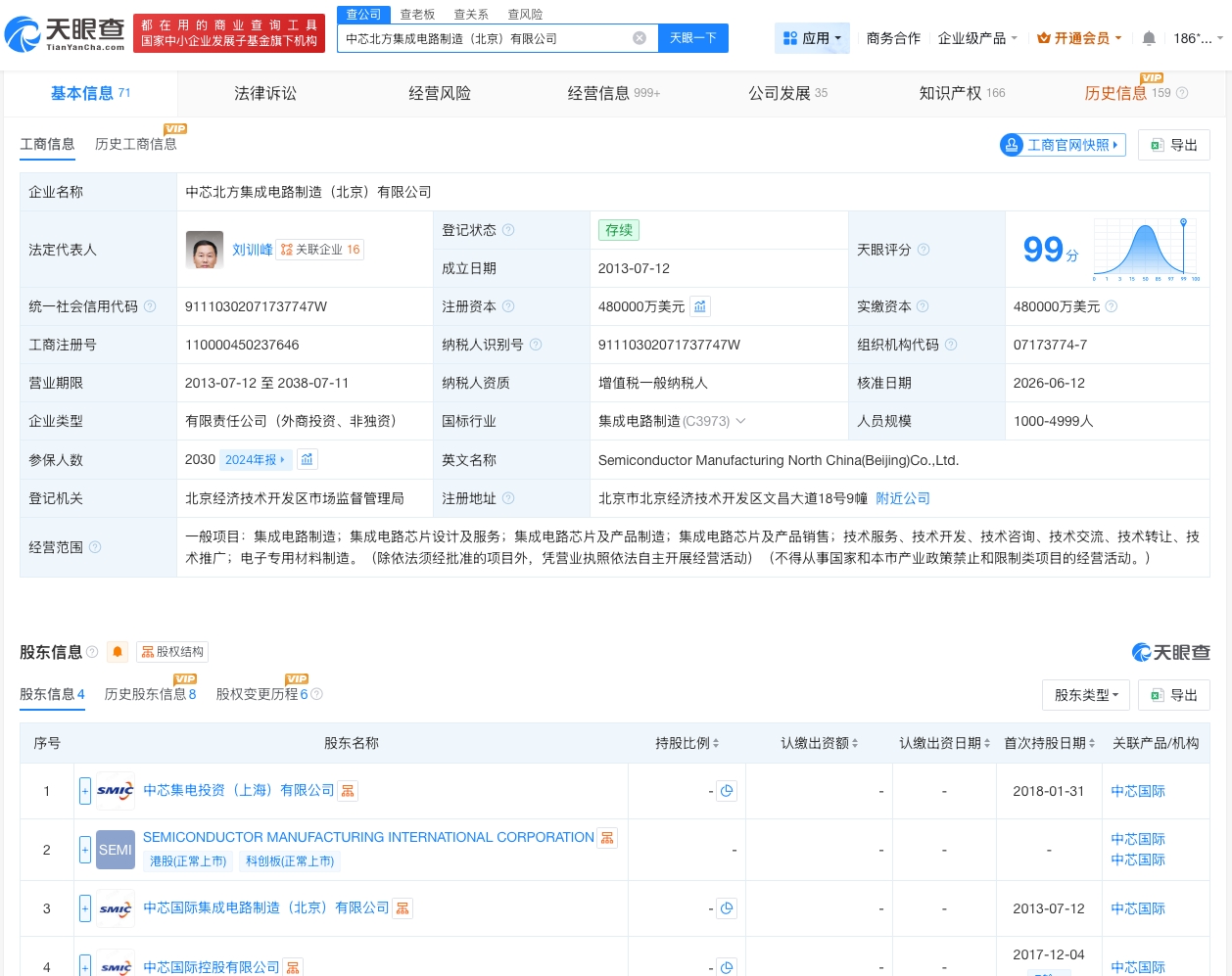Click 附近公司 link

pos(903,498)
